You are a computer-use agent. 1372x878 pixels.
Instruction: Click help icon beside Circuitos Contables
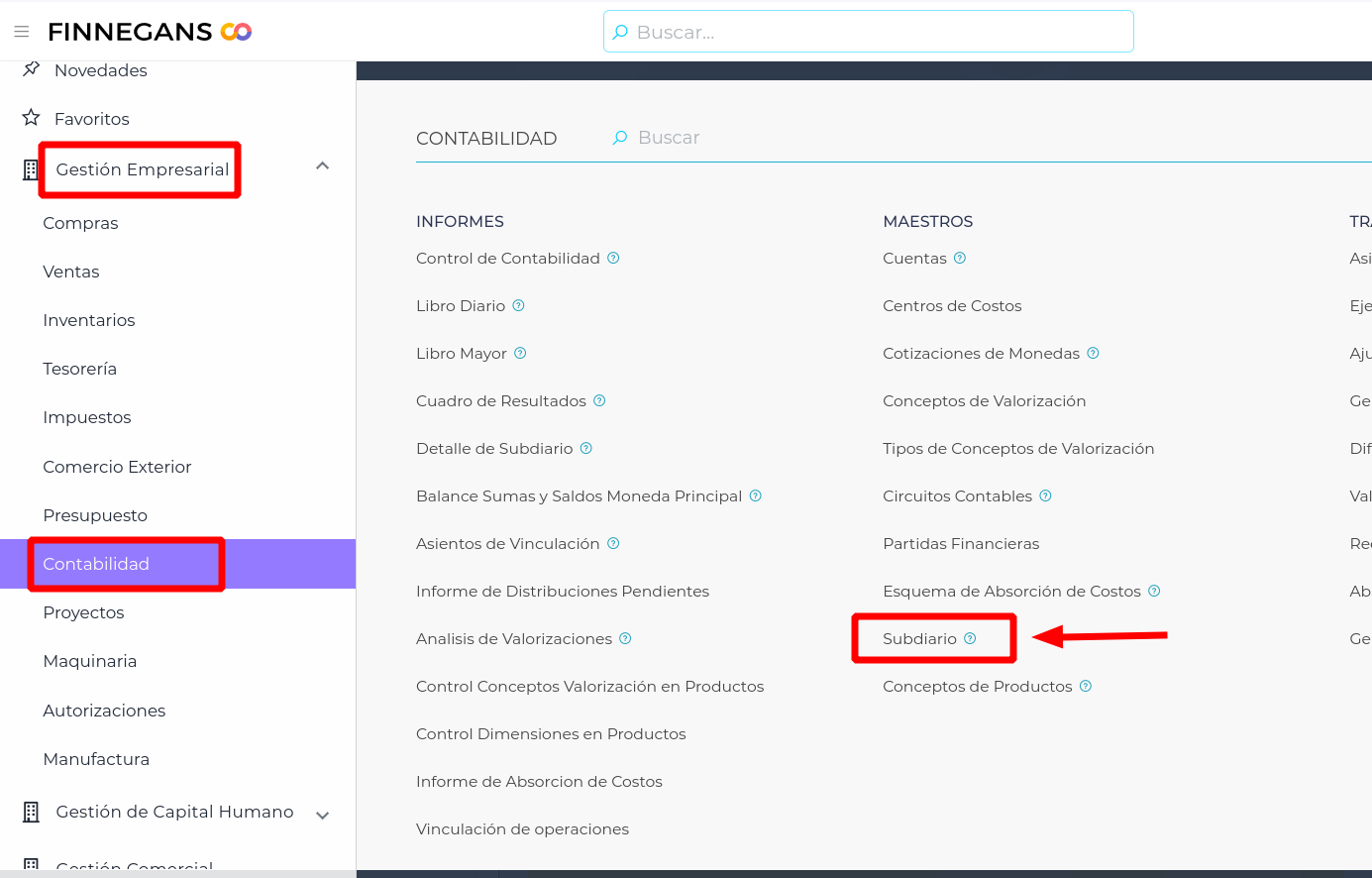point(1045,495)
